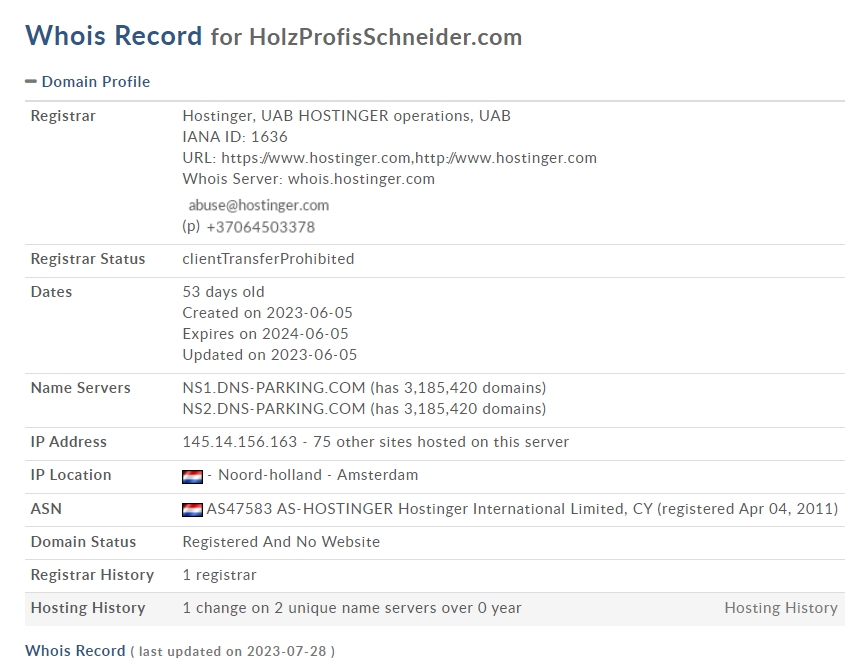This screenshot has width=845, height=669.
Task: Click the Whois Server whois.hostinger.com text
Action: [x=309, y=179]
